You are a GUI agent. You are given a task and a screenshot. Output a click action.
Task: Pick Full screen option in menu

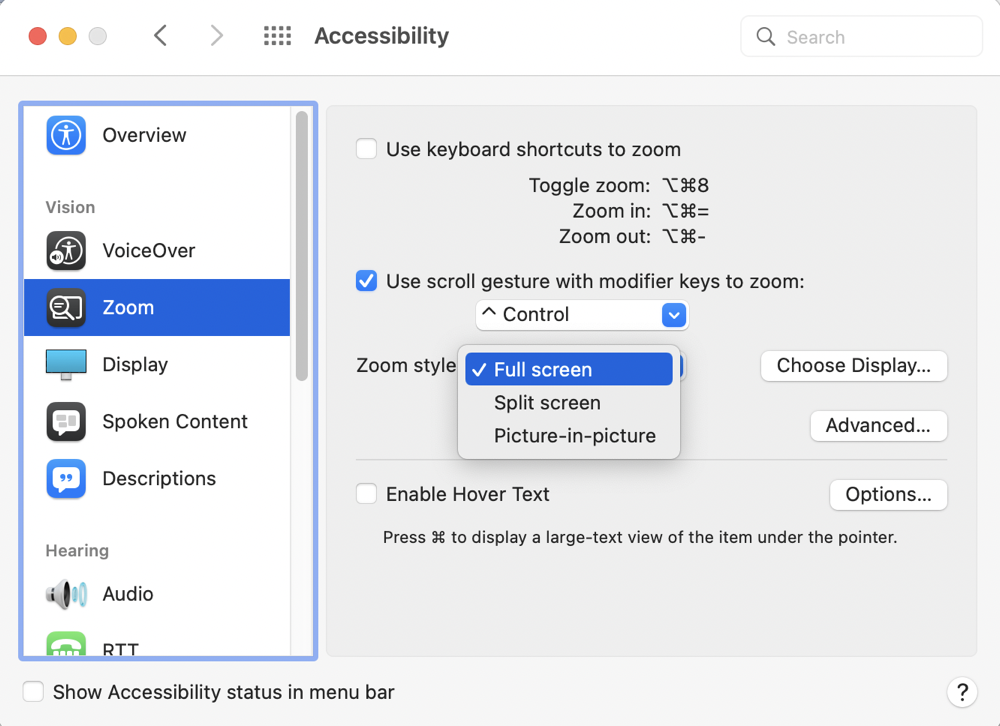(x=543, y=370)
